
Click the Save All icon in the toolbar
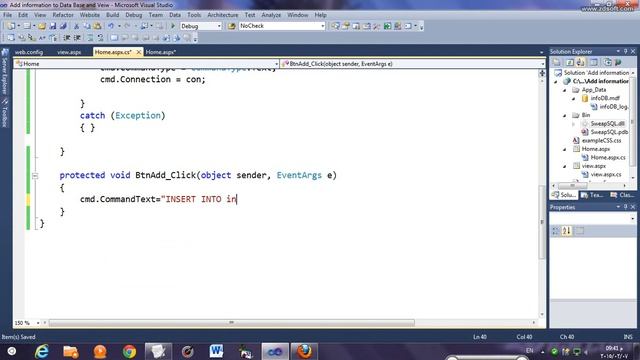(63, 26)
